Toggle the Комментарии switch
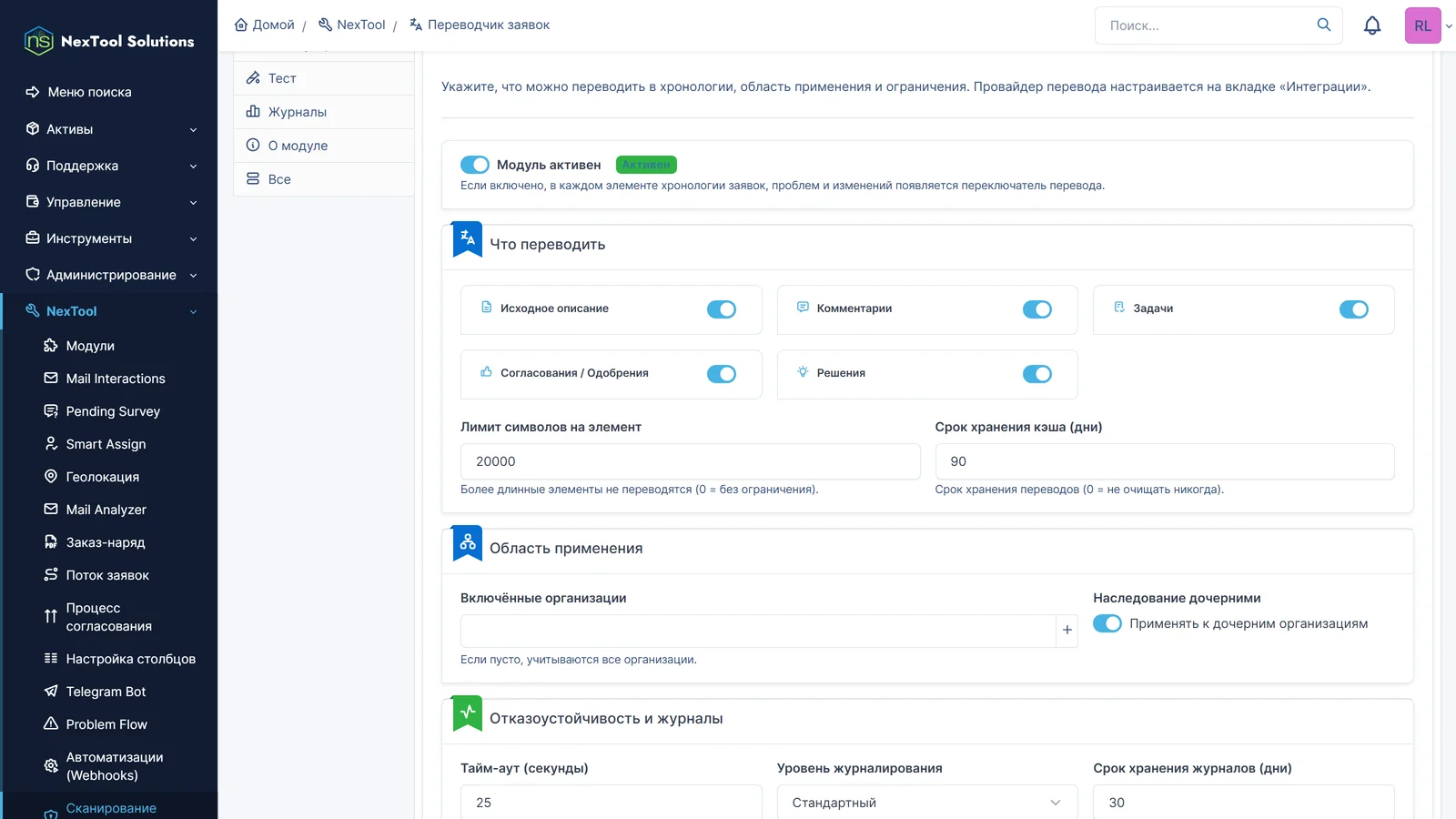 pyautogui.click(x=1037, y=309)
